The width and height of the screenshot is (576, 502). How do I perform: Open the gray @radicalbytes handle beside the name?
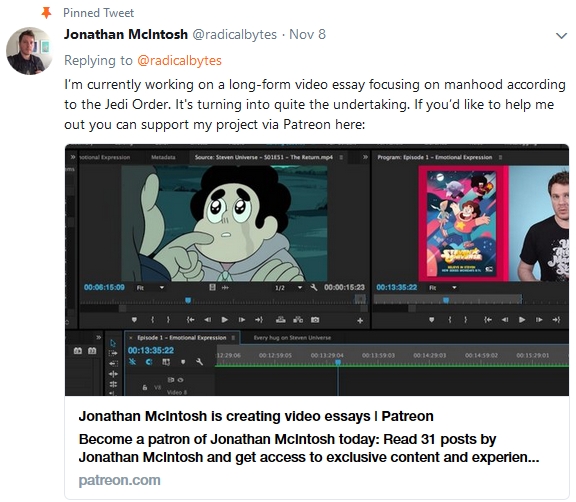(x=234, y=35)
